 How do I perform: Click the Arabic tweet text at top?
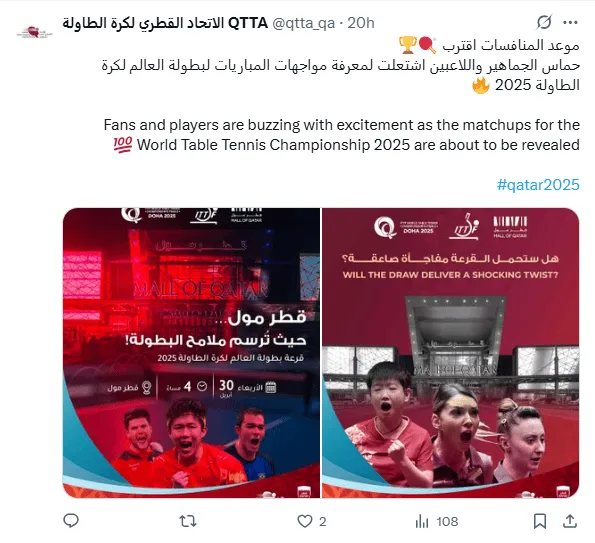pyautogui.click(x=340, y=66)
